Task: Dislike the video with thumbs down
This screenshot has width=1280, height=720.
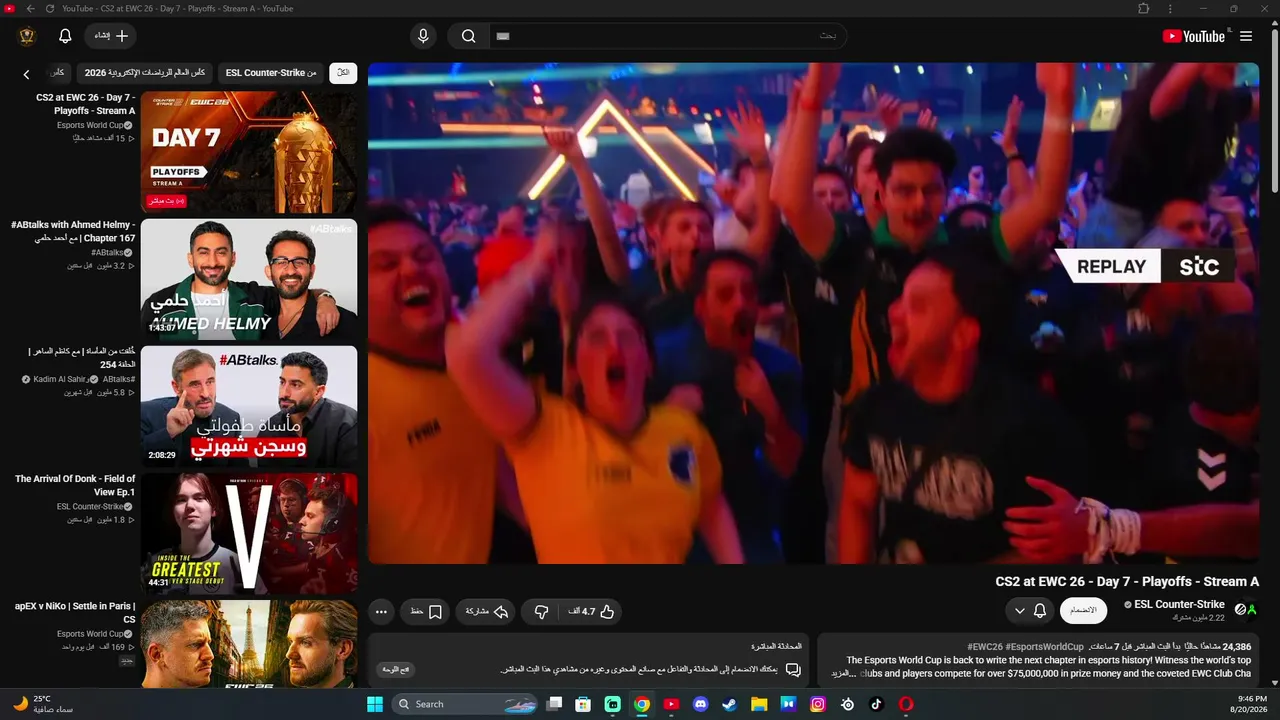Action: [542, 611]
